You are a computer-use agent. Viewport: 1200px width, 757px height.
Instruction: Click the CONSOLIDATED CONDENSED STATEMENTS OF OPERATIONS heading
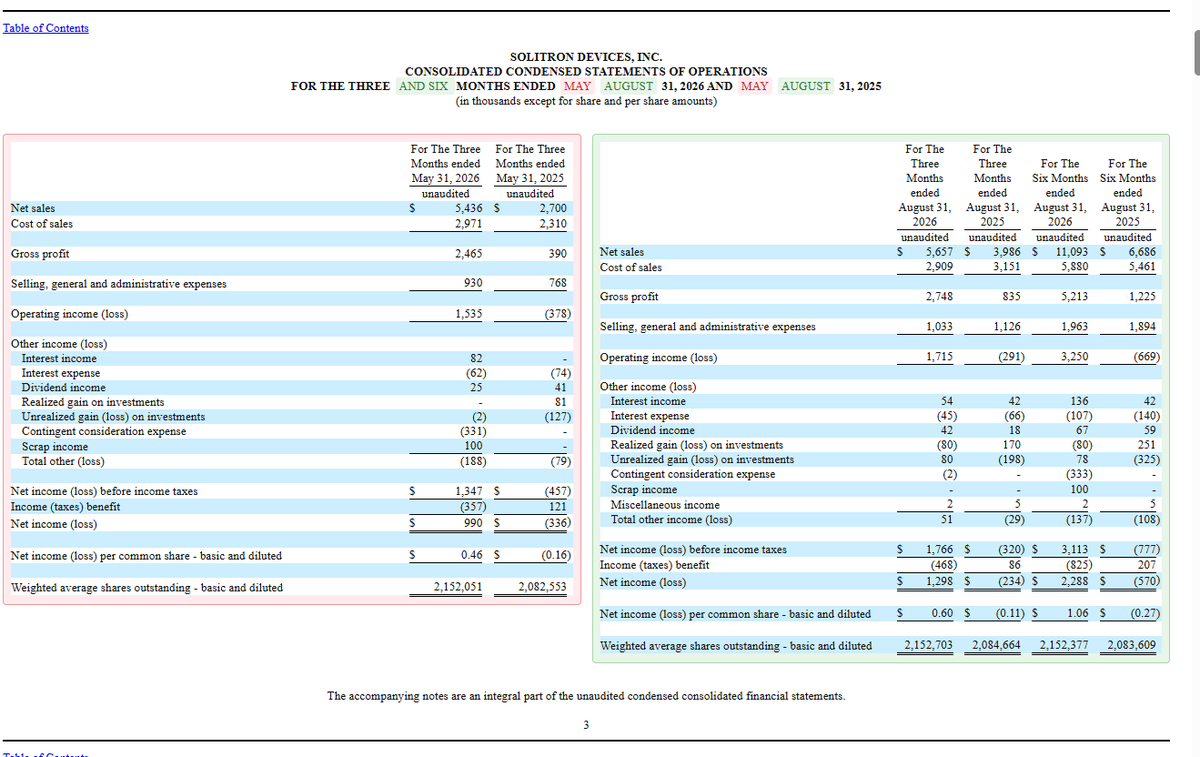pos(586,71)
